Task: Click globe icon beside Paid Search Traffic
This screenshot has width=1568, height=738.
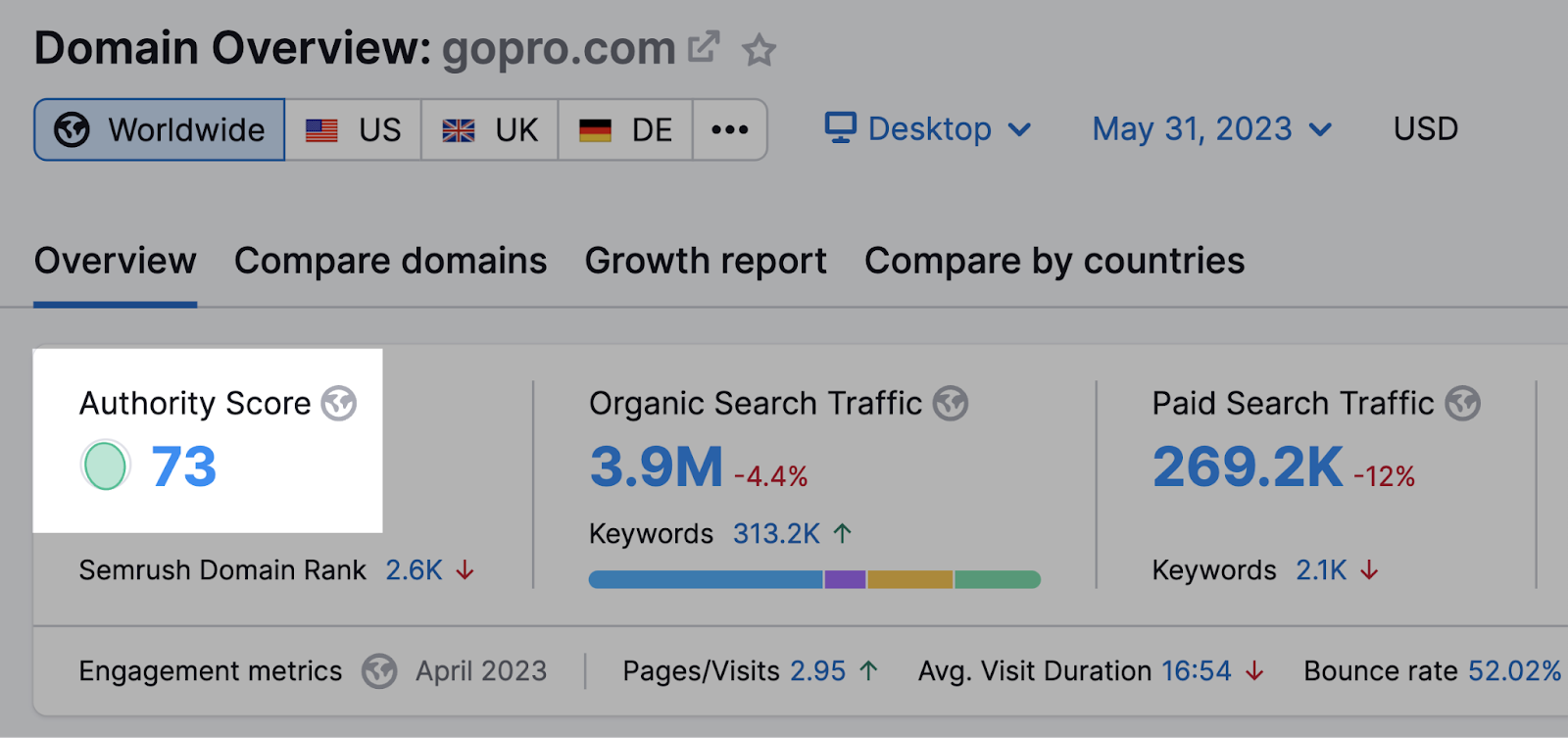Action: tap(1462, 403)
